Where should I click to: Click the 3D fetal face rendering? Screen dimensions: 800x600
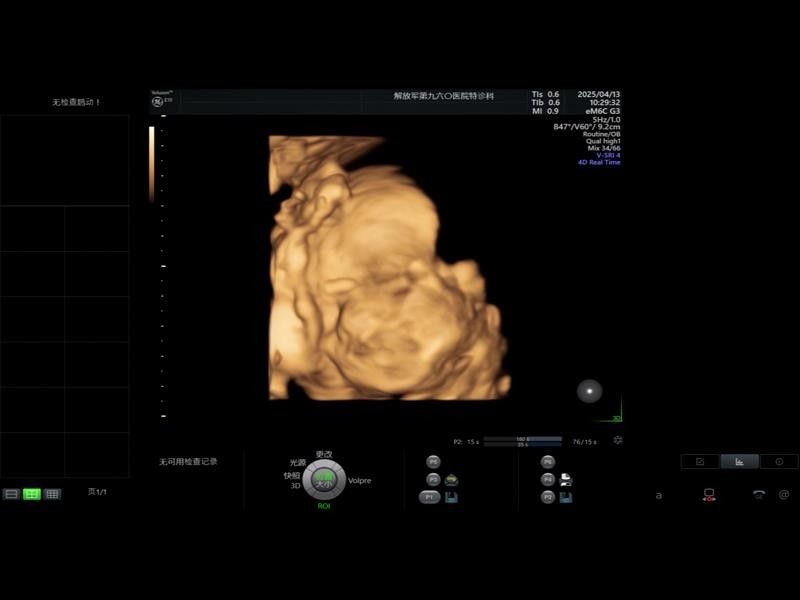click(389, 268)
